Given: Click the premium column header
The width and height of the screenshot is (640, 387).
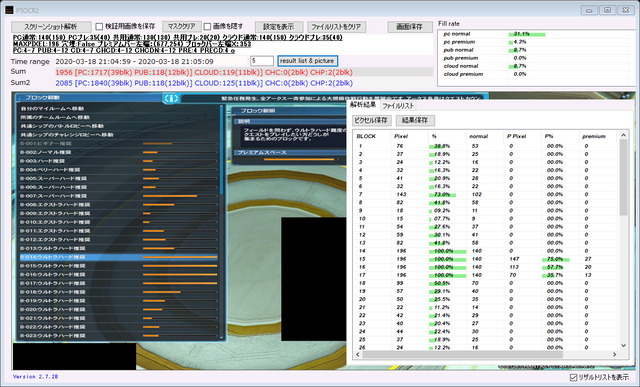Looking at the screenshot, I should (x=594, y=136).
